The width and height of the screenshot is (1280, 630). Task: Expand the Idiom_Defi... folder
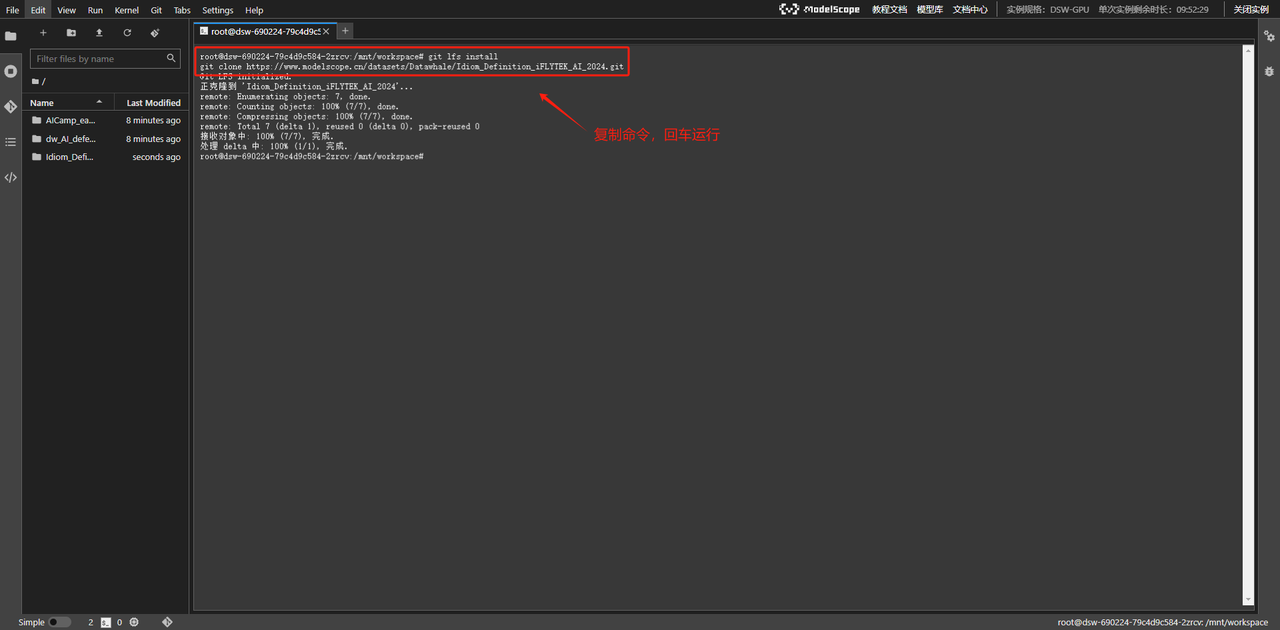point(68,157)
